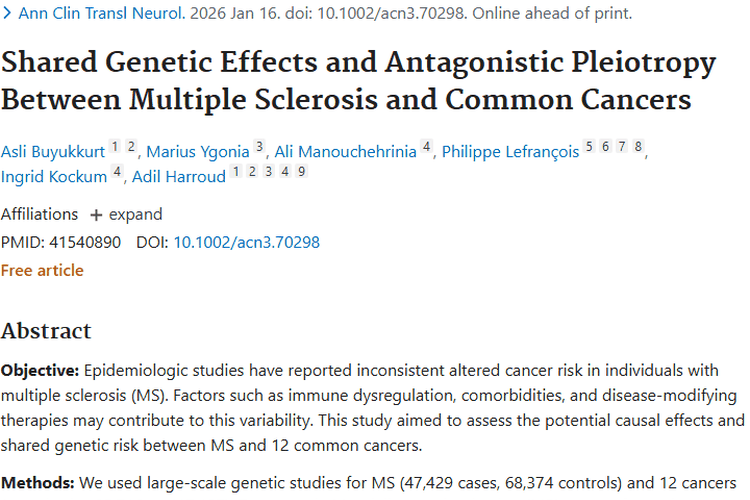750x500 pixels.
Task: Open author Ali Manouchehrinia's link
Action: (346, 152)
